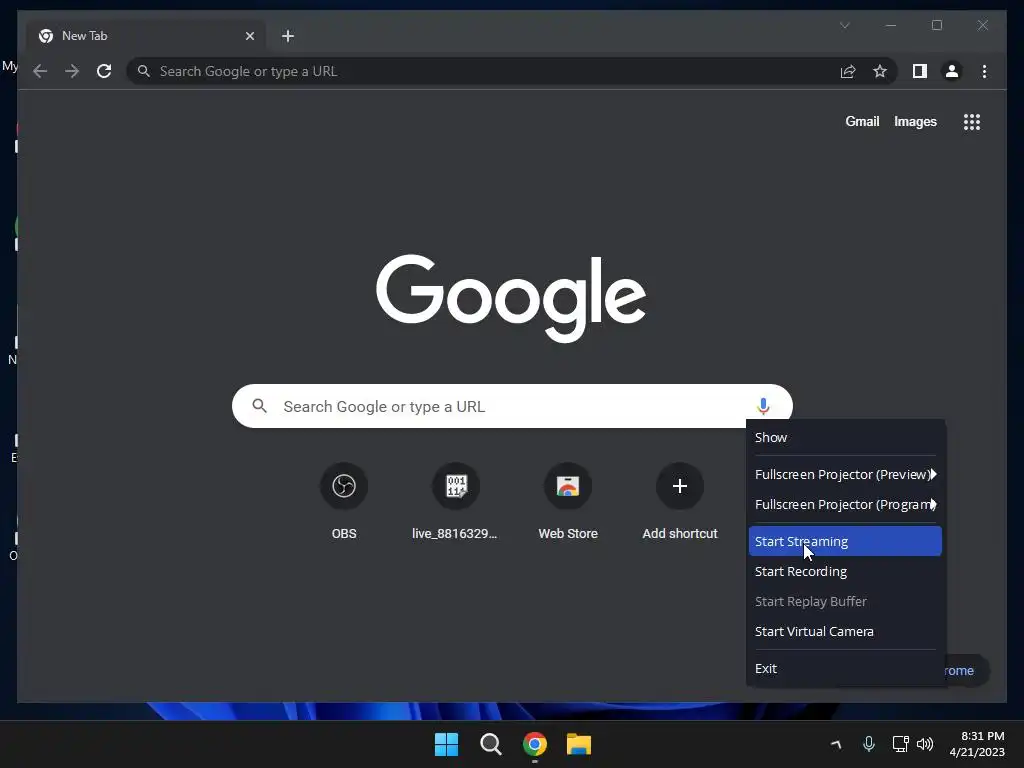Click Exit in OBS tray menu
This screenshot has height=768, width=1024.
[x=845, y=669]
